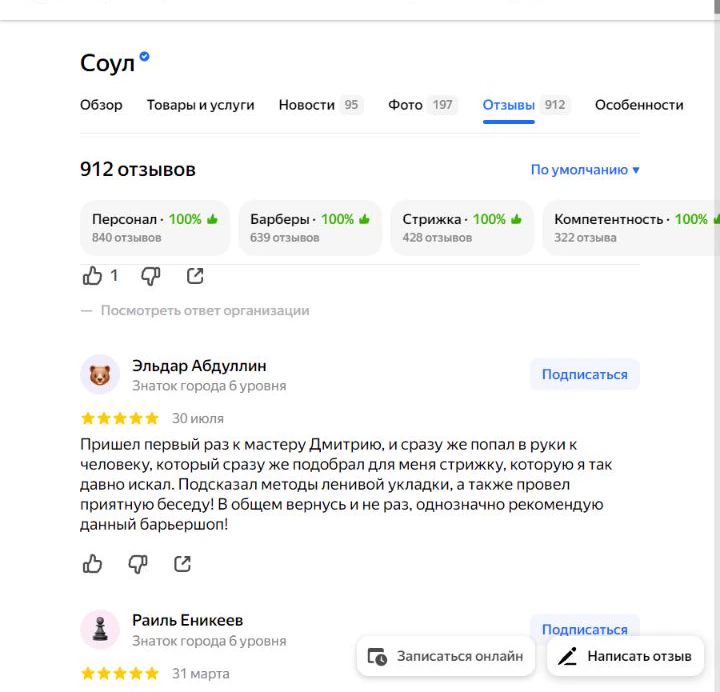Subscribe to Эльдар Абдуллин with Подписаться

[x=585, y=374]
